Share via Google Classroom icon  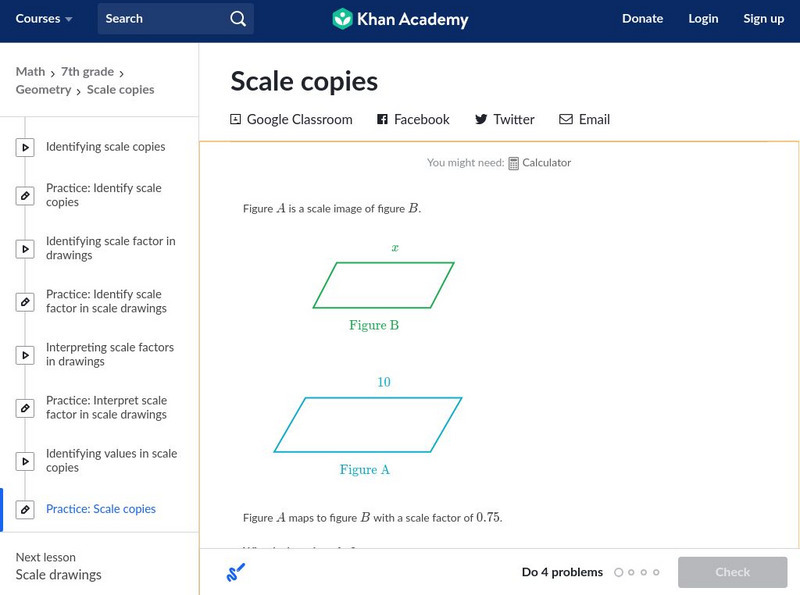click(236, 119)
